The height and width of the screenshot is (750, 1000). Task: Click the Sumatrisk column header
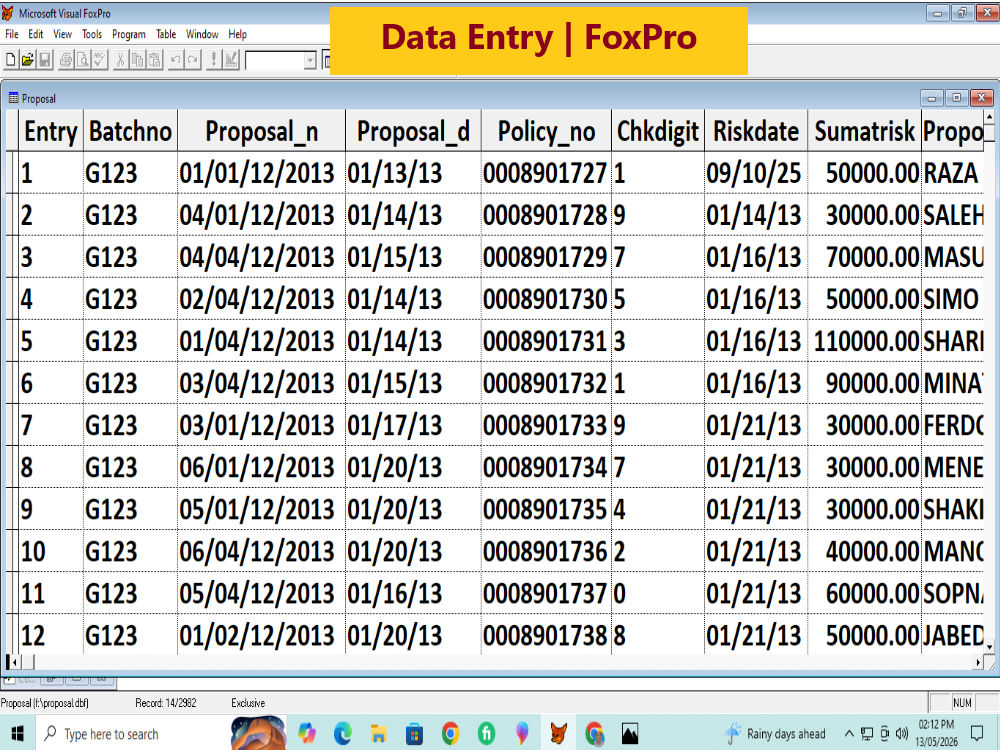[x=864, y=131]
